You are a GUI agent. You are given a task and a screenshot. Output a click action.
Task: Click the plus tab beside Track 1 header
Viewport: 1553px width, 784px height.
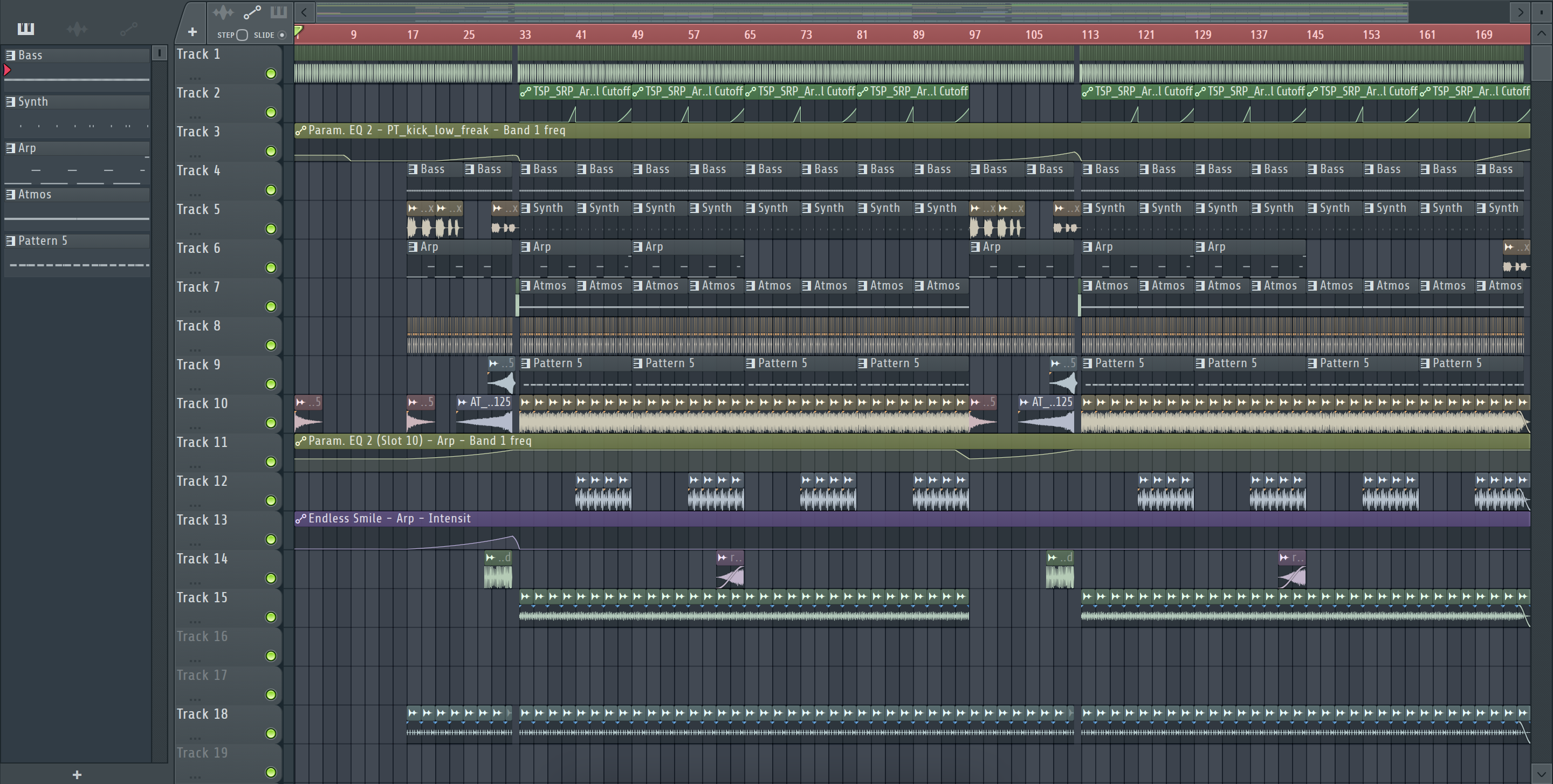(x=193, y=32)
